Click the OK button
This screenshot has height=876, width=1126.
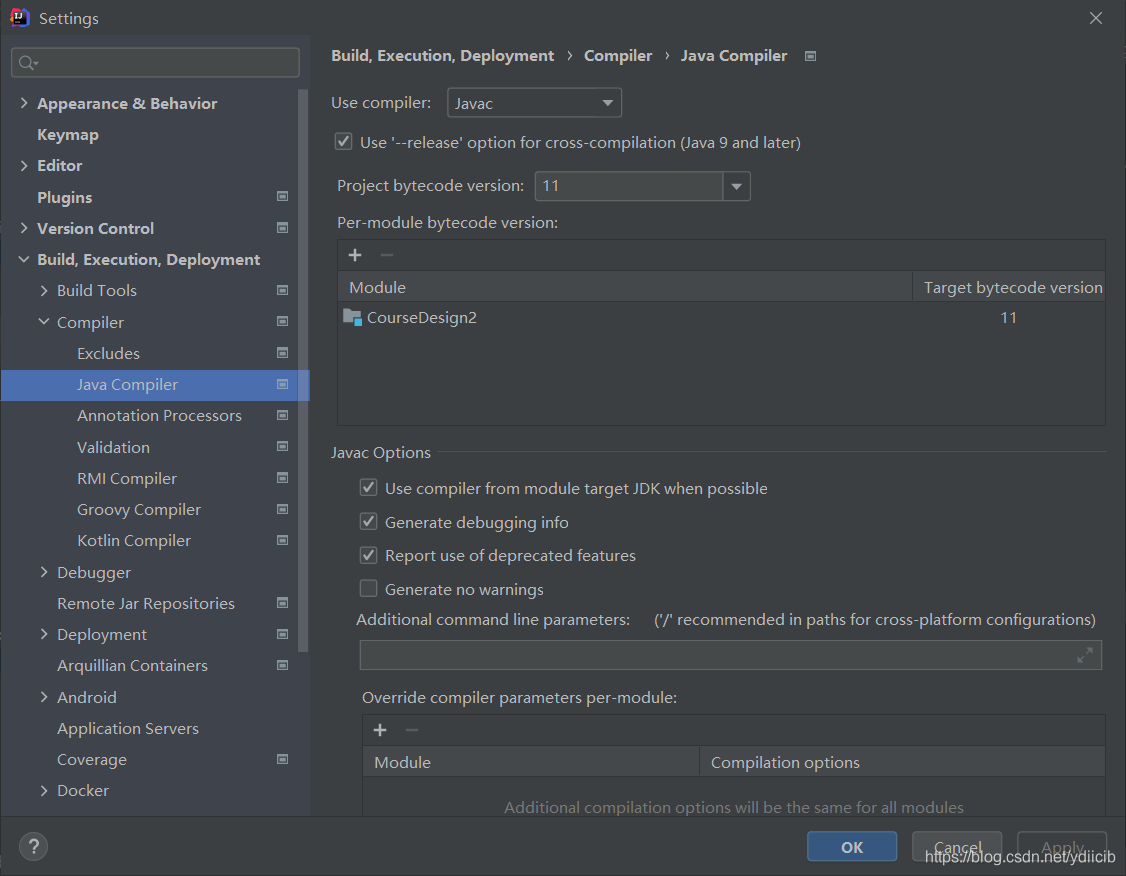(x=852, y=847)
